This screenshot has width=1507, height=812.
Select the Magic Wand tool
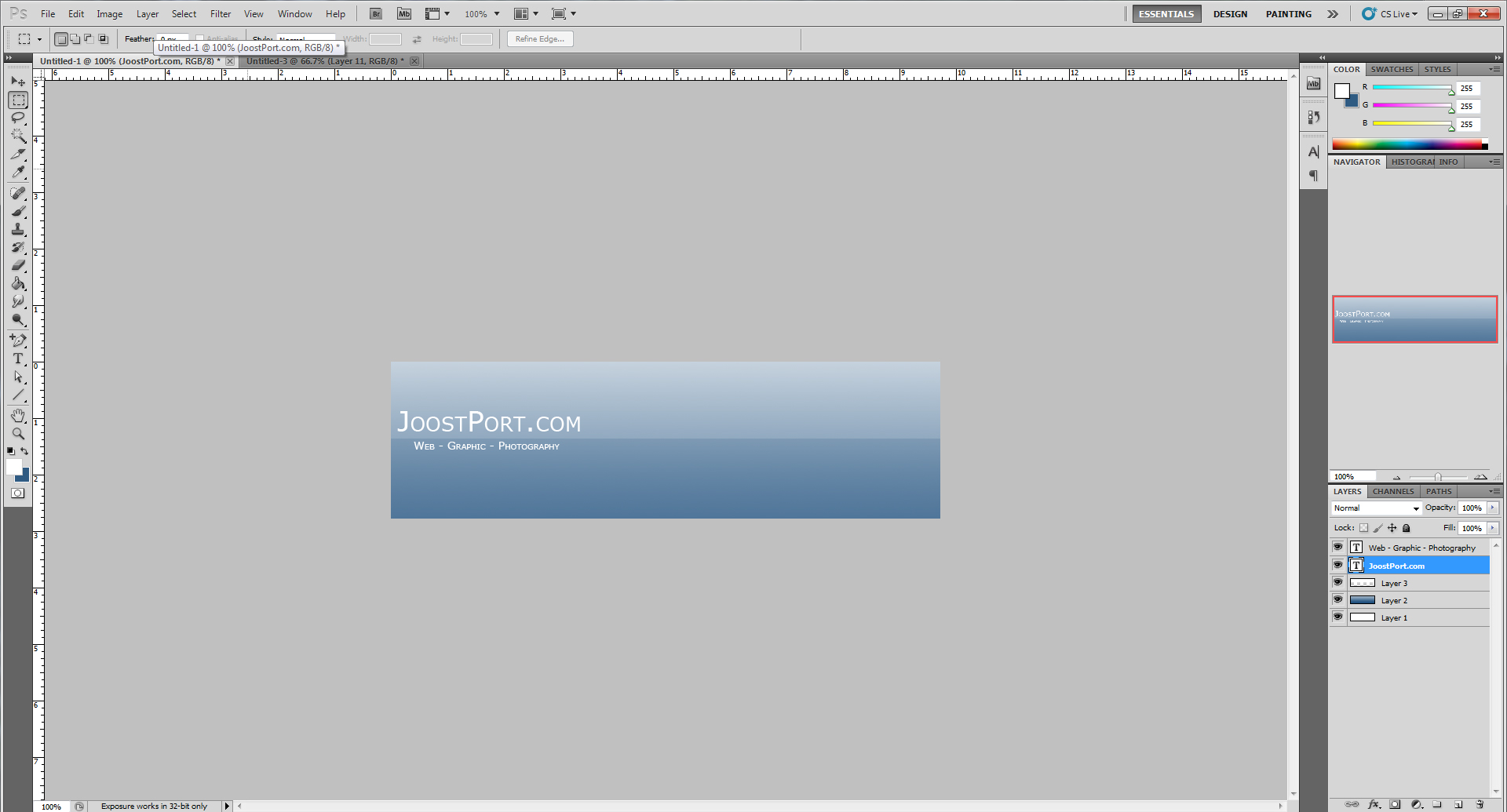pyautogui.click(x=18, y=137)
